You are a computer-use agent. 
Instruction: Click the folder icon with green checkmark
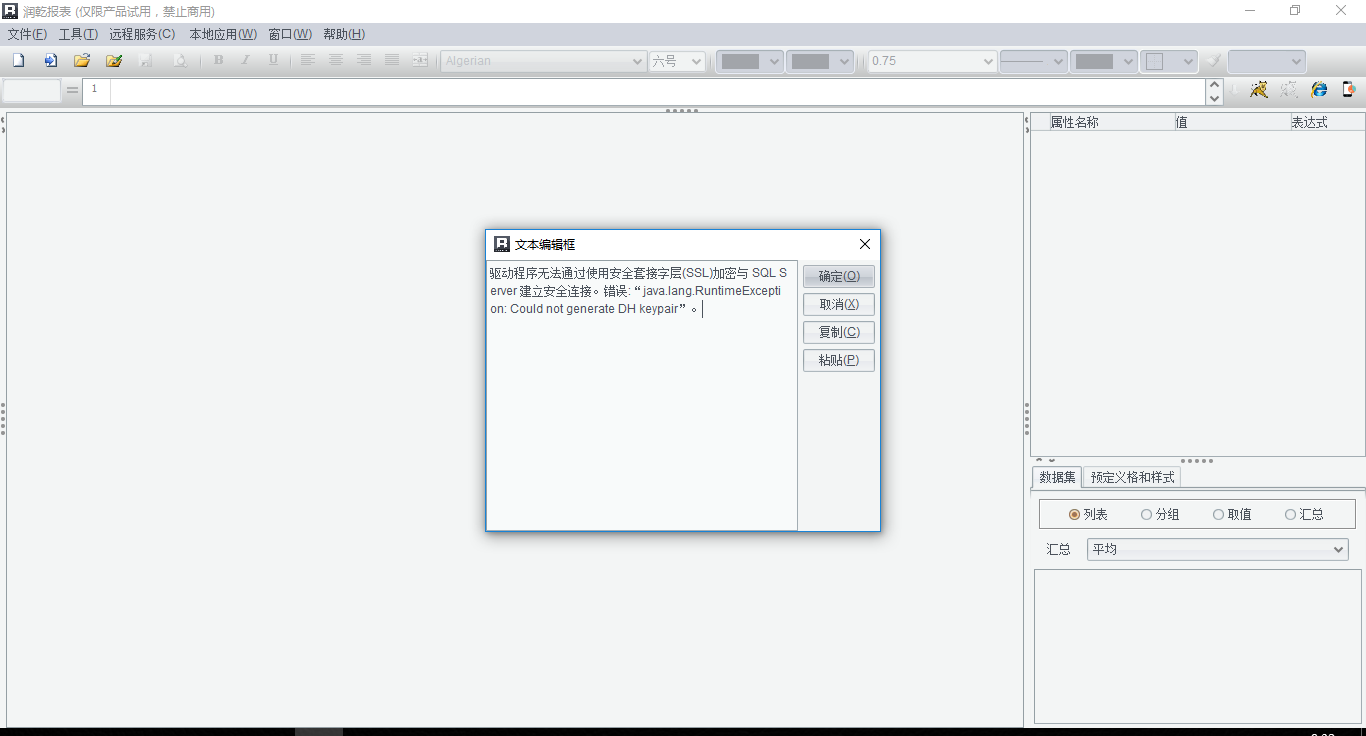114,61
